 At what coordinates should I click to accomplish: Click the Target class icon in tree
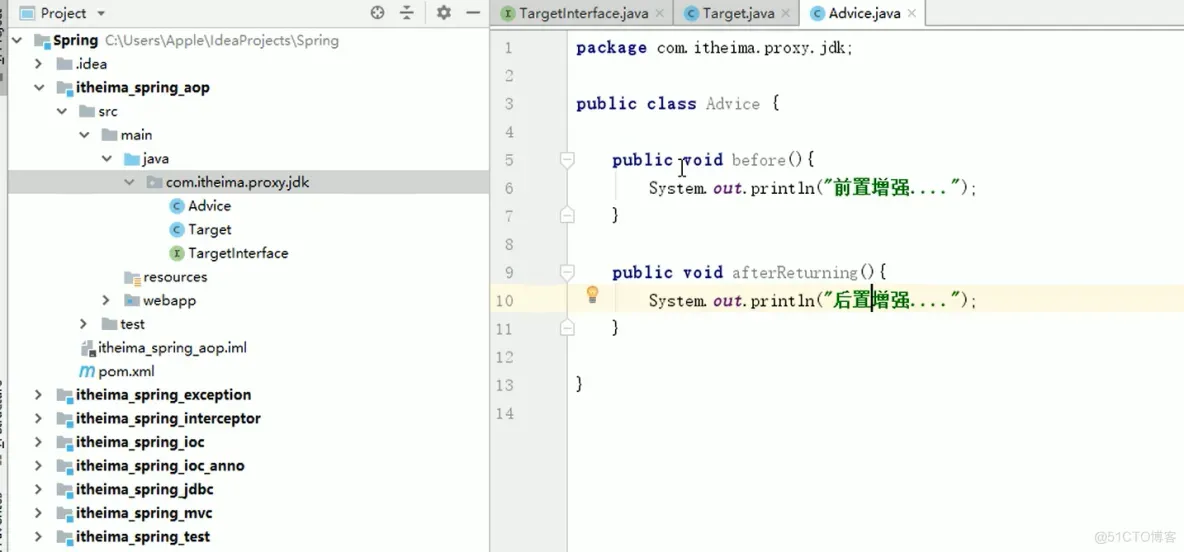pos(177,230)
